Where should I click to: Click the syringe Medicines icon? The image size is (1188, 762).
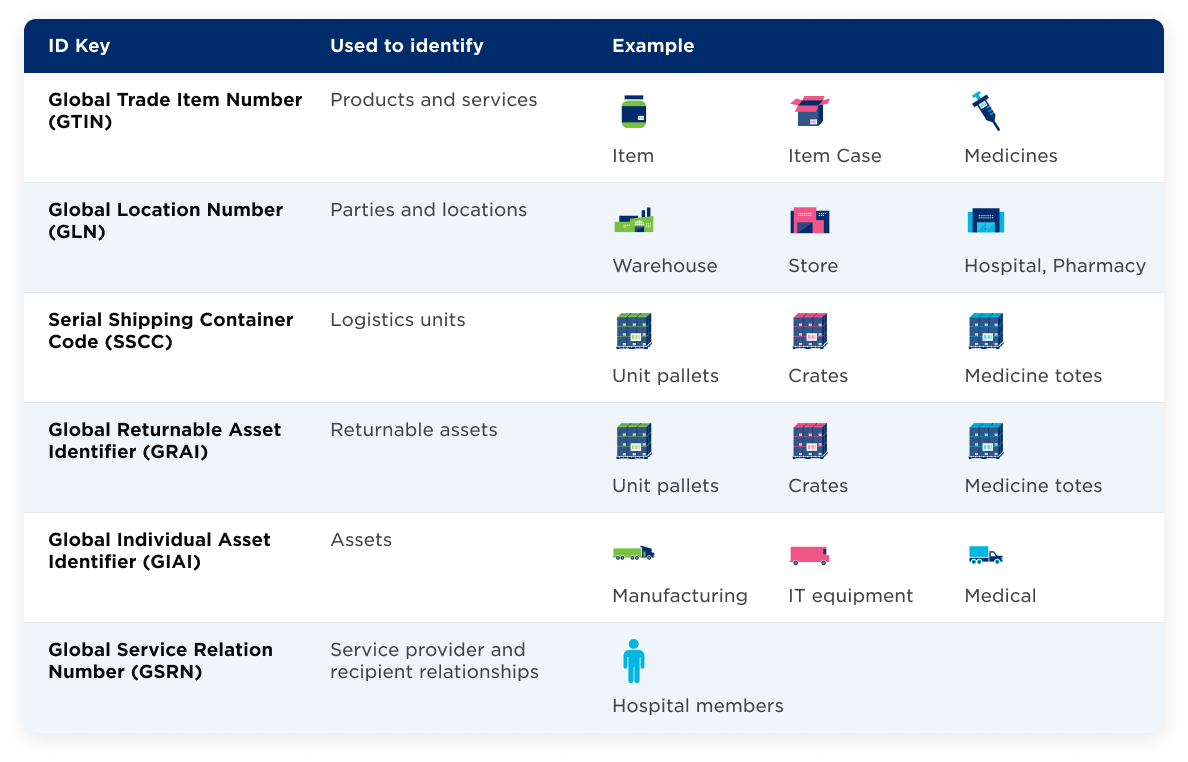click(986, 111)
